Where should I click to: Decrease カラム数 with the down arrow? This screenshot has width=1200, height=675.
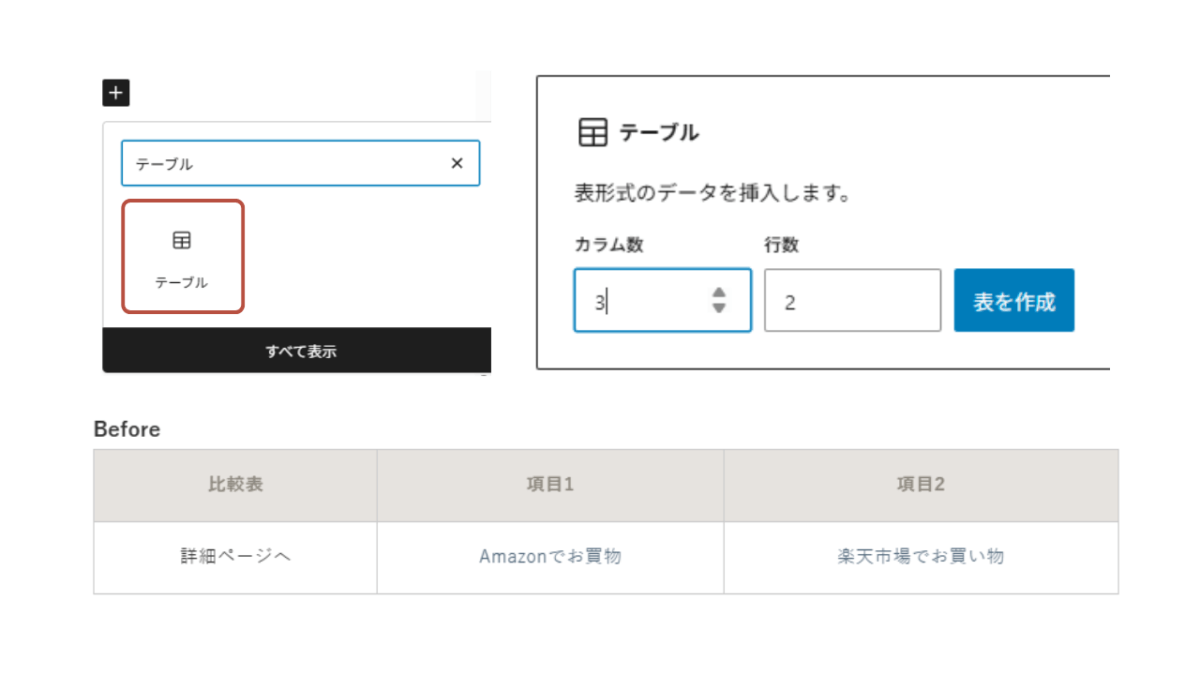719,308
